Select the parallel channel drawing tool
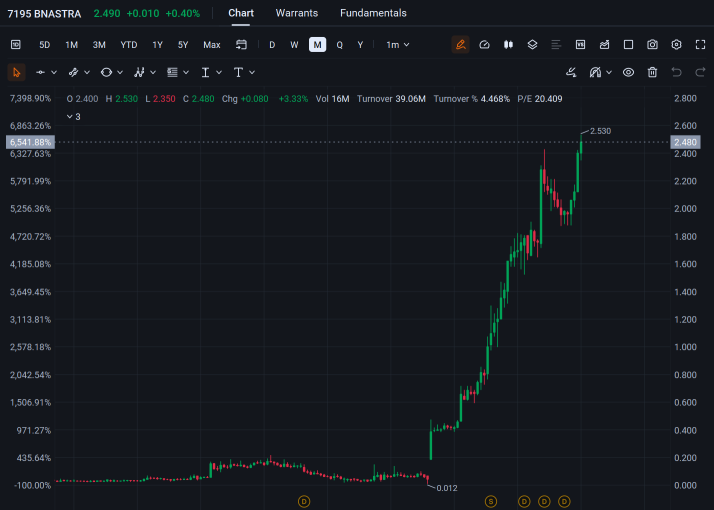 tap(73, 72)
